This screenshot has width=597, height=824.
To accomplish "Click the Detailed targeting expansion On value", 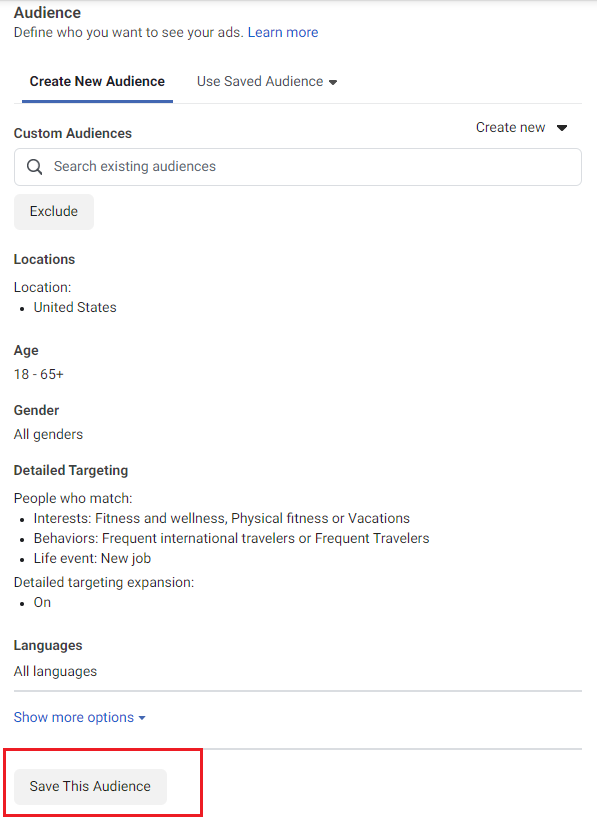I will (x=43, y=603).
